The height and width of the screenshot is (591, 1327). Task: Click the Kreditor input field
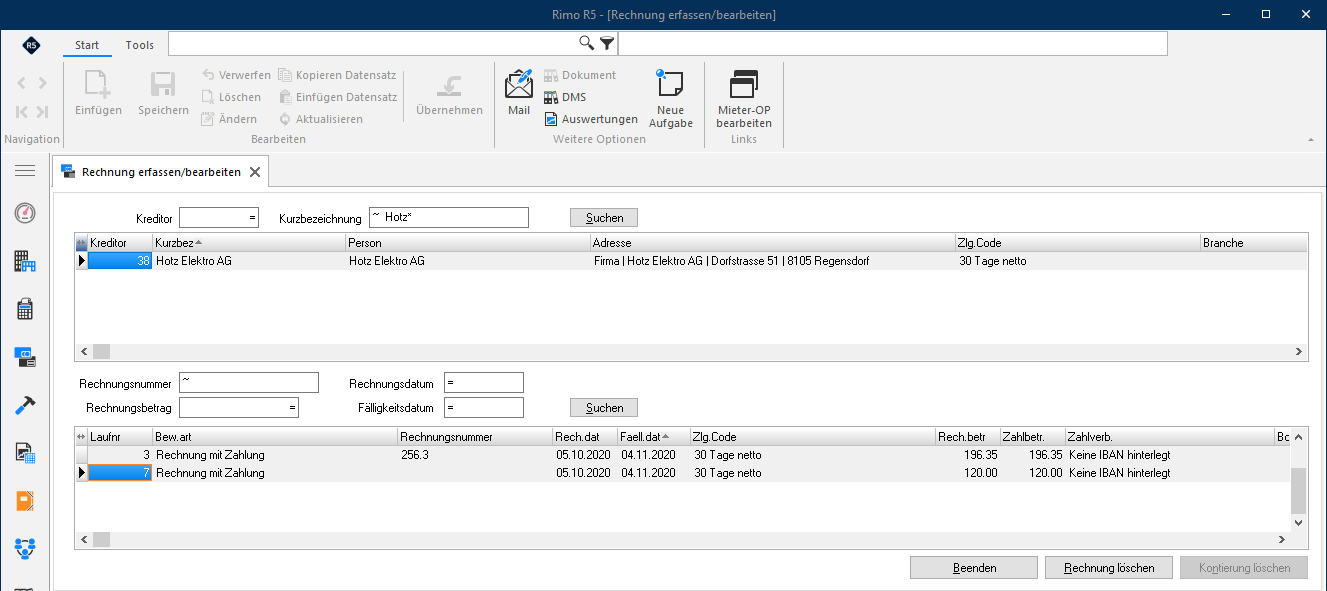point(219,218)
